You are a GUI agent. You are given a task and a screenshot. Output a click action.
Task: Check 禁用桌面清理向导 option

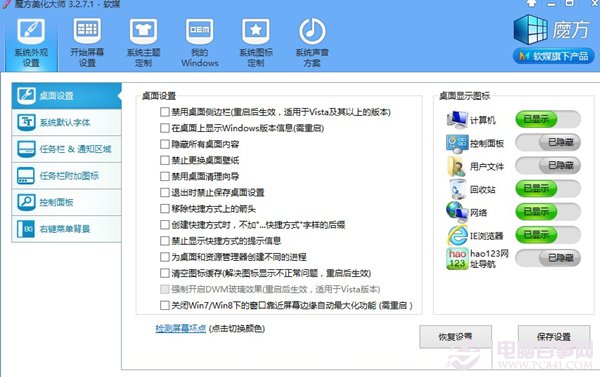[x=165, y=176]
